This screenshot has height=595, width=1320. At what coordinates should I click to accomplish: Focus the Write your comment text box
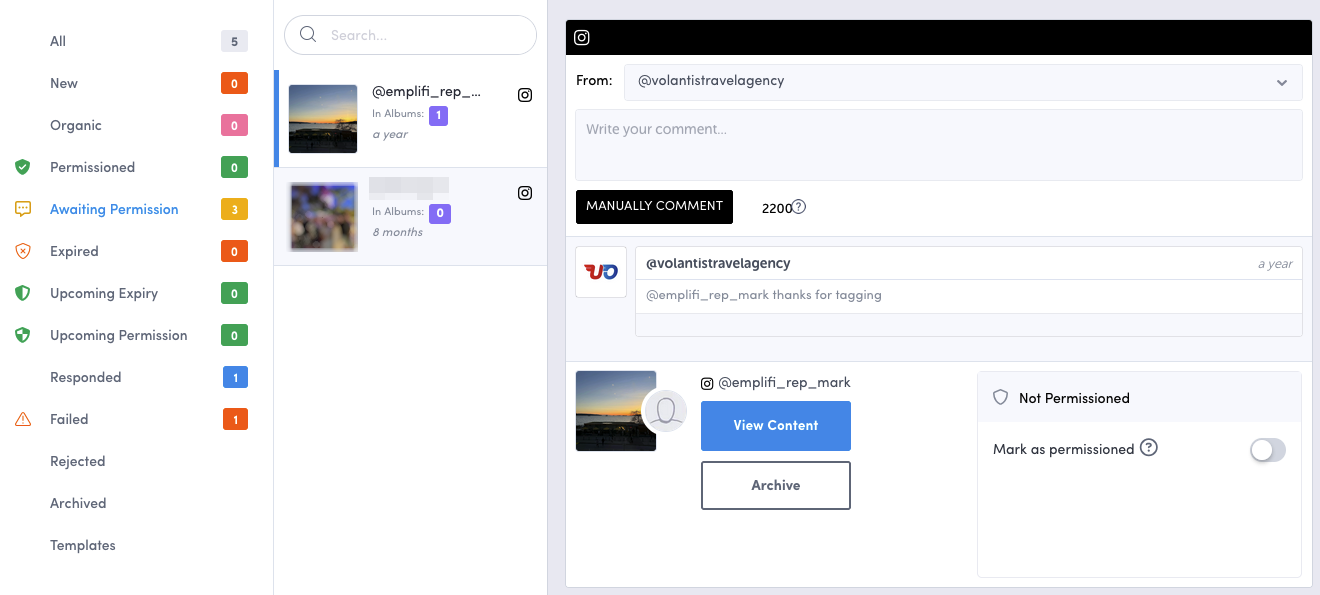938,145
